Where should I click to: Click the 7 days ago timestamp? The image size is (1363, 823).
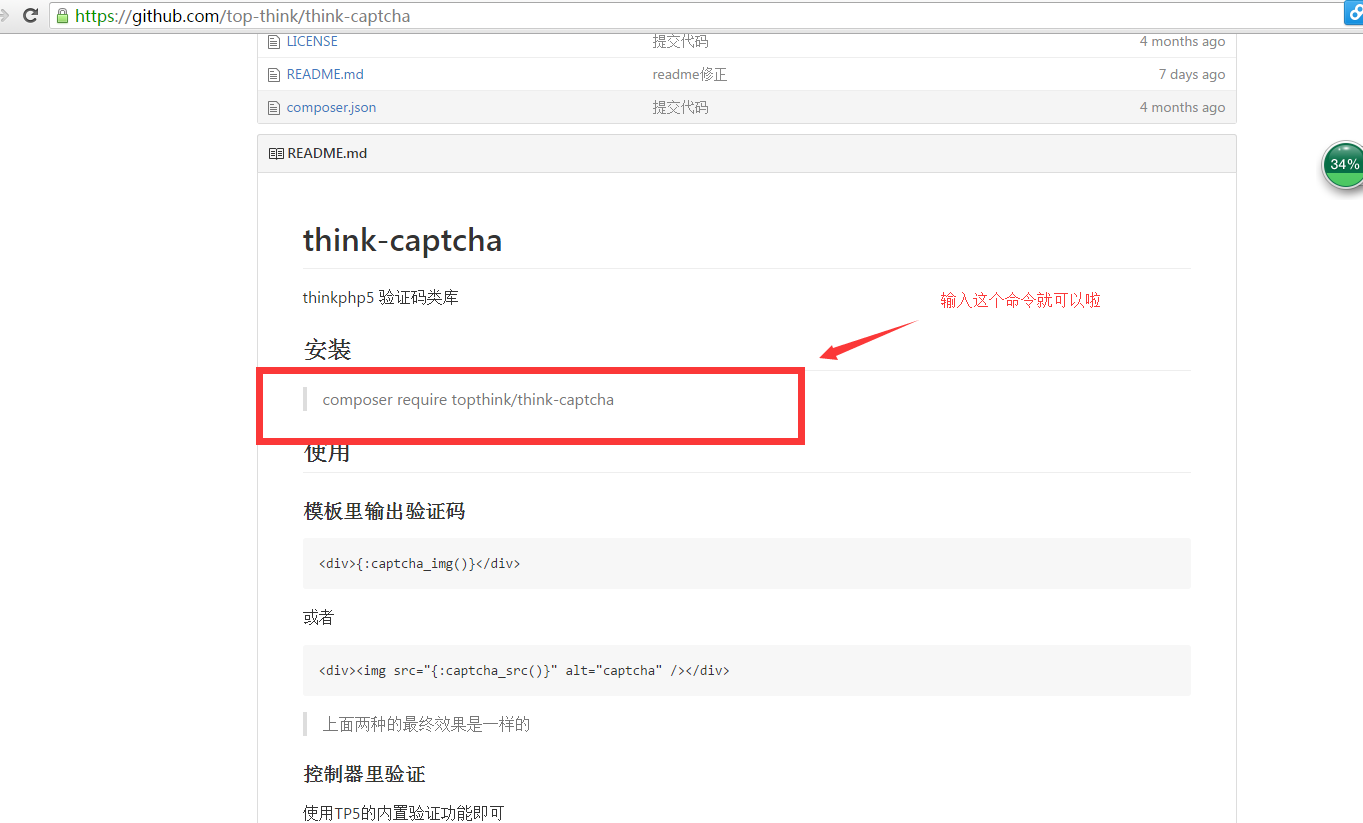tap(1192, 74)
